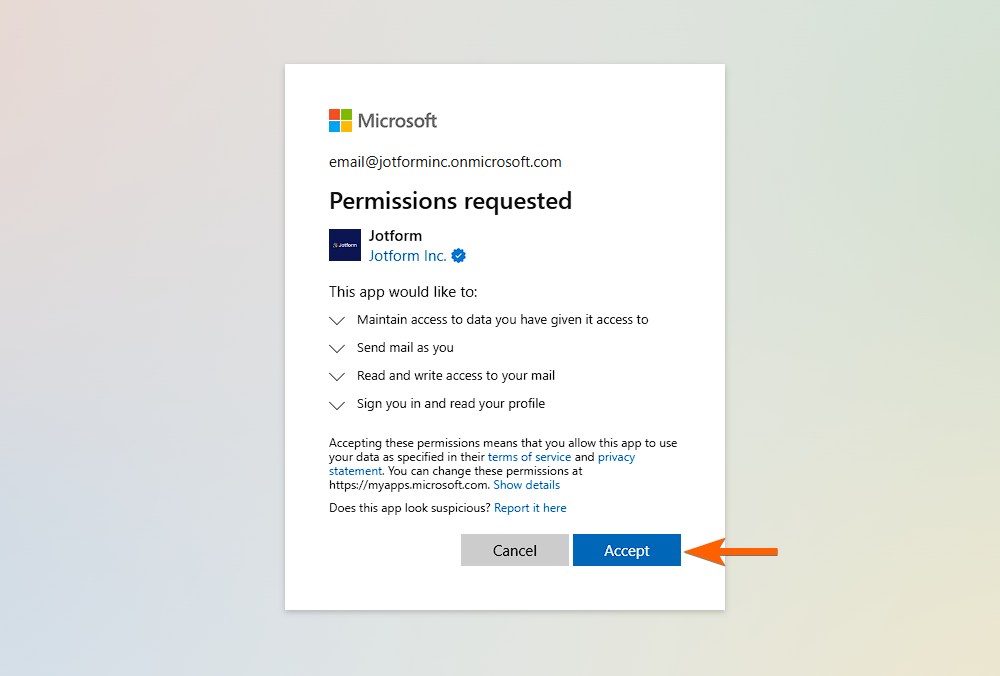
Task: Open the terms of service link
Action: (x=529, y=457)
